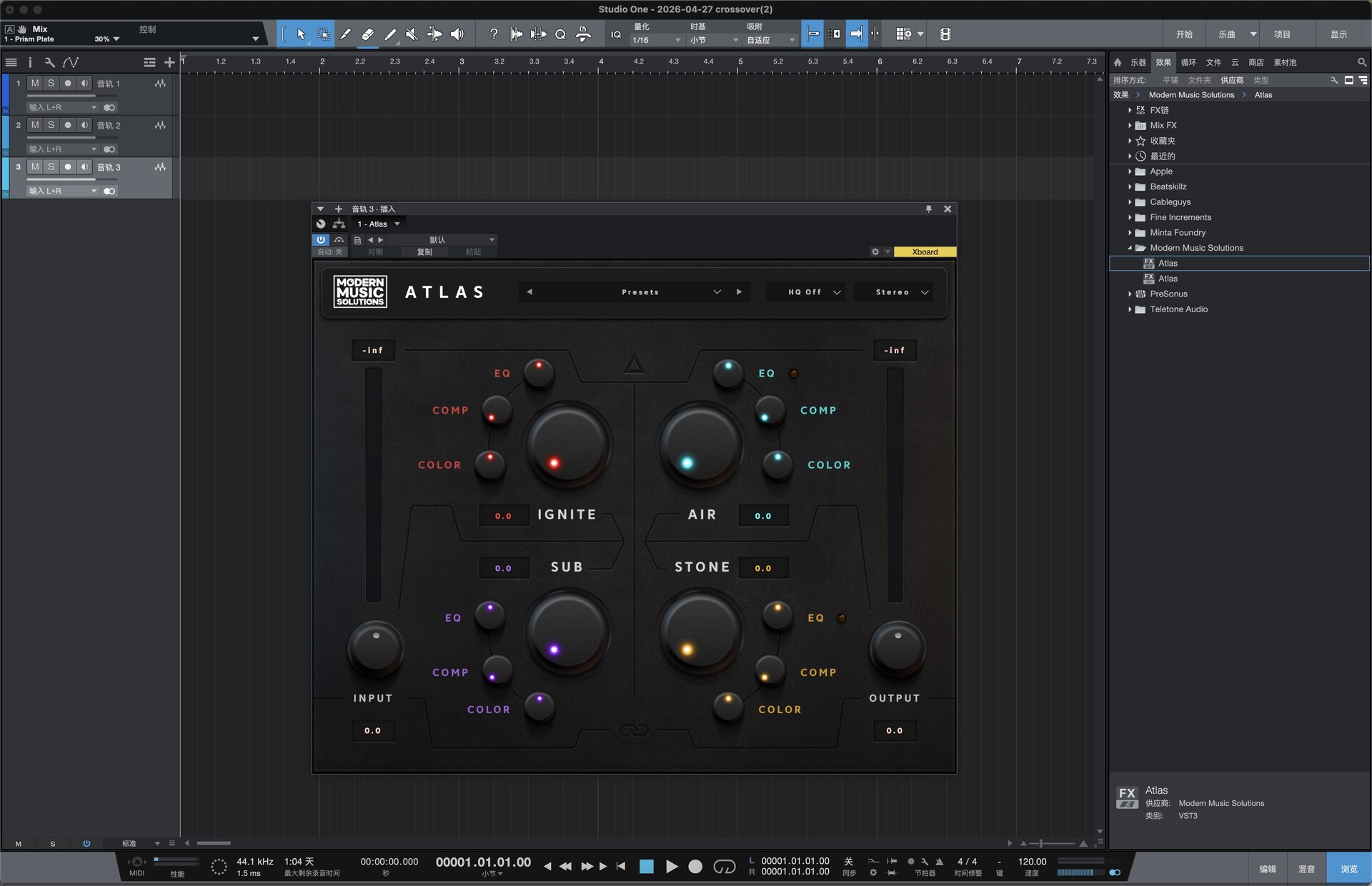Toggle Atlas plugin power bypass button

click(x=321, y=239)
